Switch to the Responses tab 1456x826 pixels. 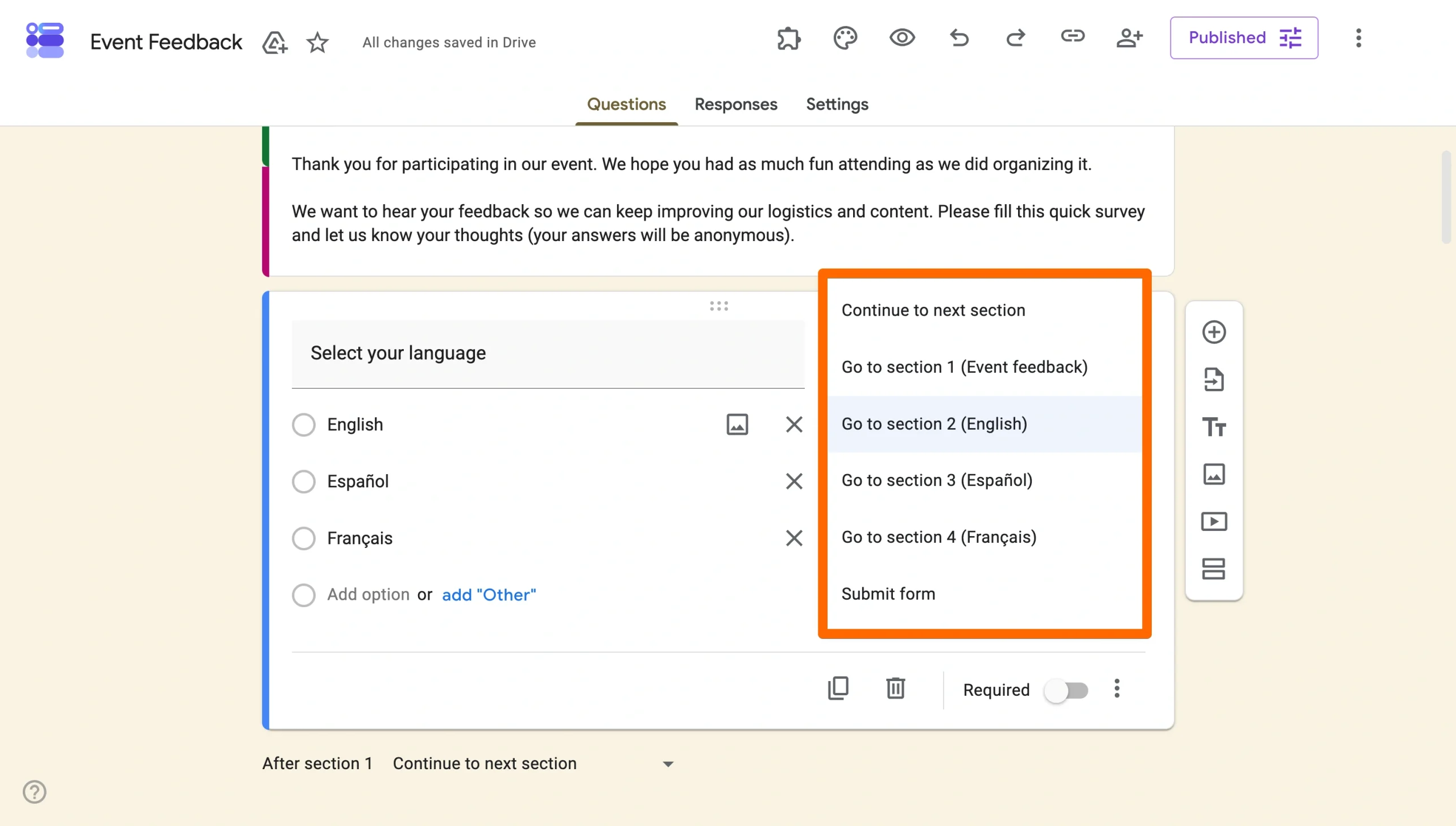pos(735,105)
